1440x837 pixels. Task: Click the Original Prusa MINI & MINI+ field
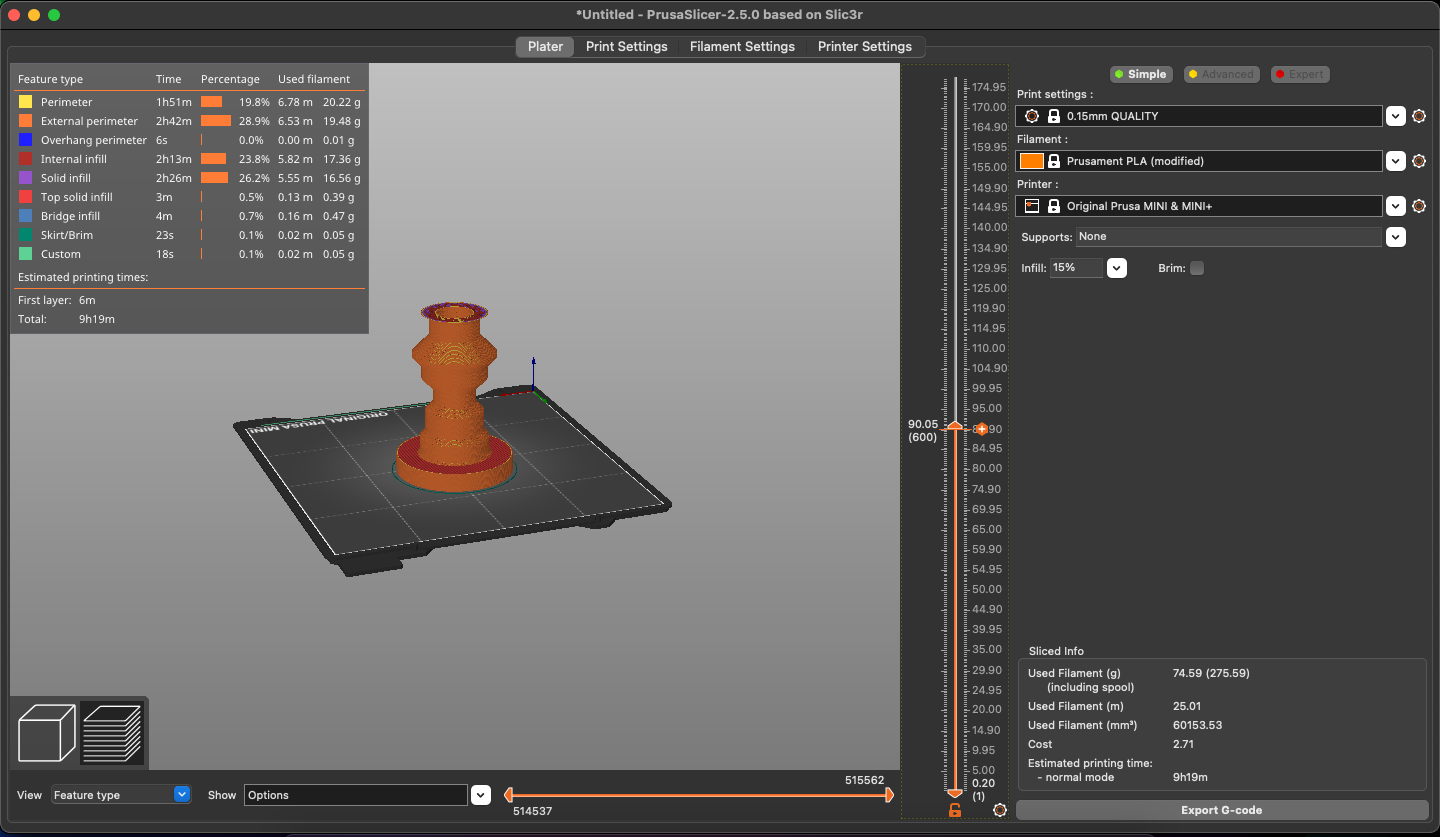[1199, 206]
